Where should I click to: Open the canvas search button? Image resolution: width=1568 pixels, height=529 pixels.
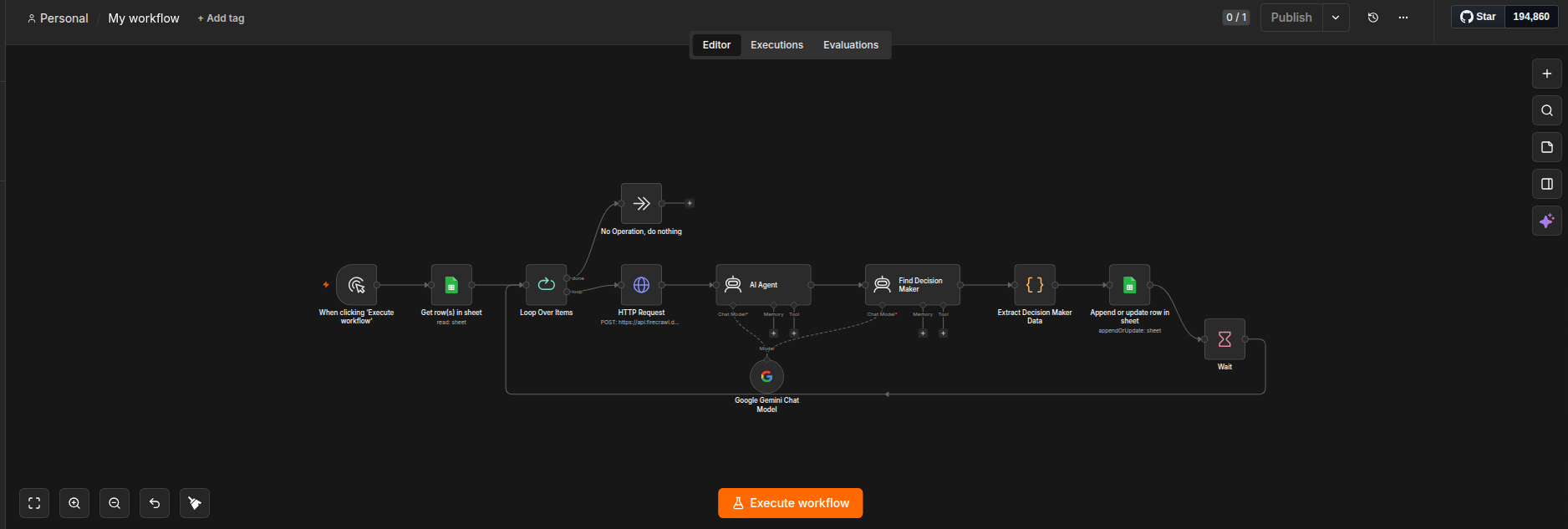tap(1546, 110)
